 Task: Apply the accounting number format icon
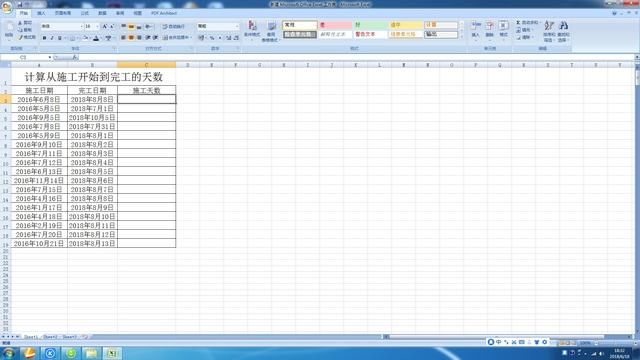tap(201, 38)
